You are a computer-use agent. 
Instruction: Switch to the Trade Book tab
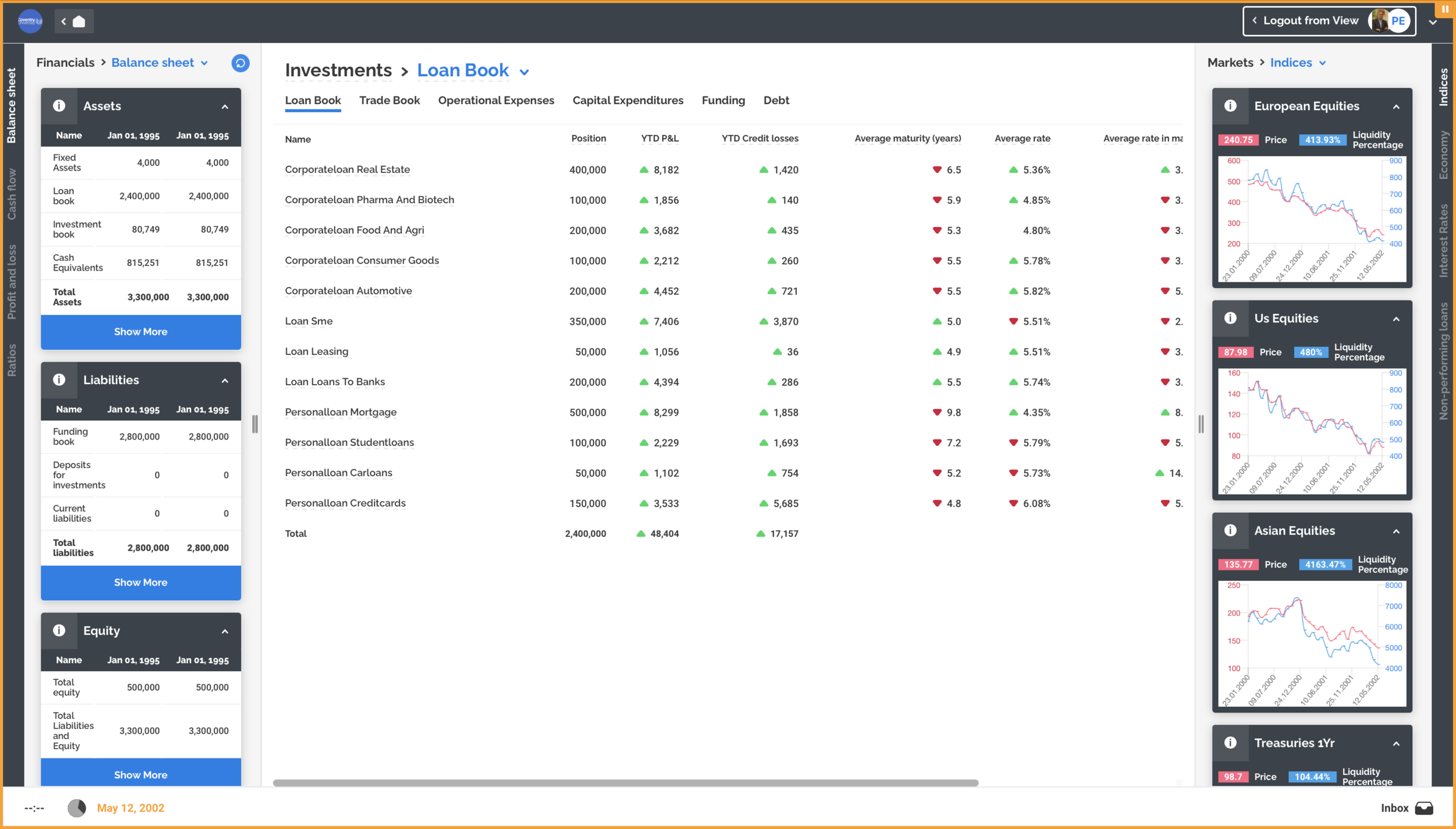[x=389, y=100]
